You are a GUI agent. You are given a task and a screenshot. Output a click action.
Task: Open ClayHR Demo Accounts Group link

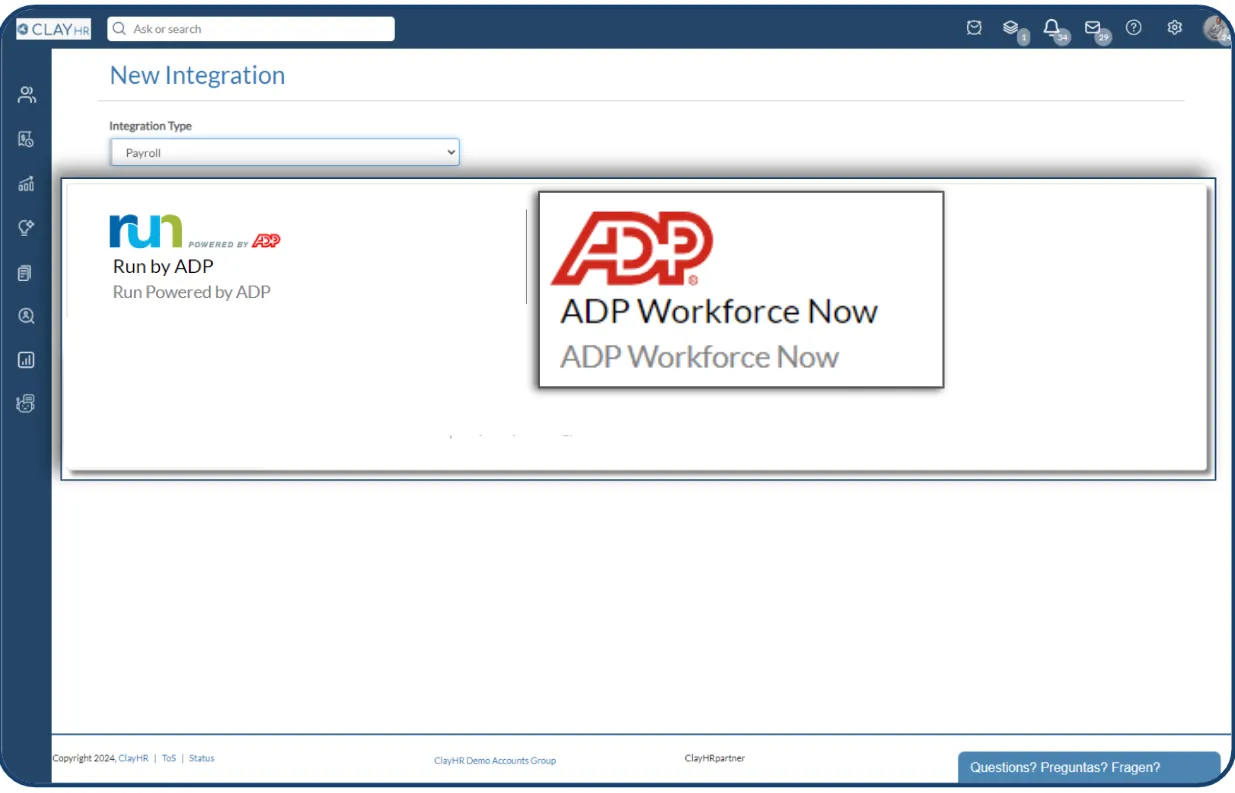click(x=495, y=761)
